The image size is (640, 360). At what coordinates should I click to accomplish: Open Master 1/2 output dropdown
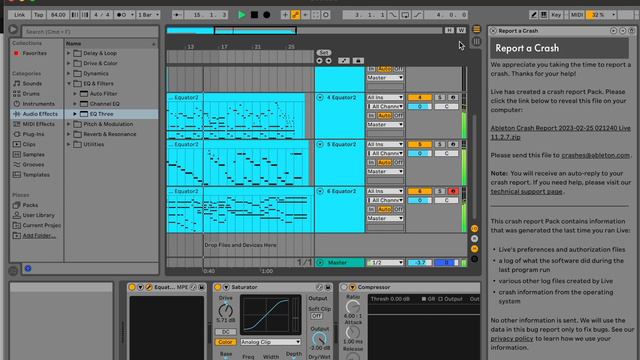click(385, 262)
